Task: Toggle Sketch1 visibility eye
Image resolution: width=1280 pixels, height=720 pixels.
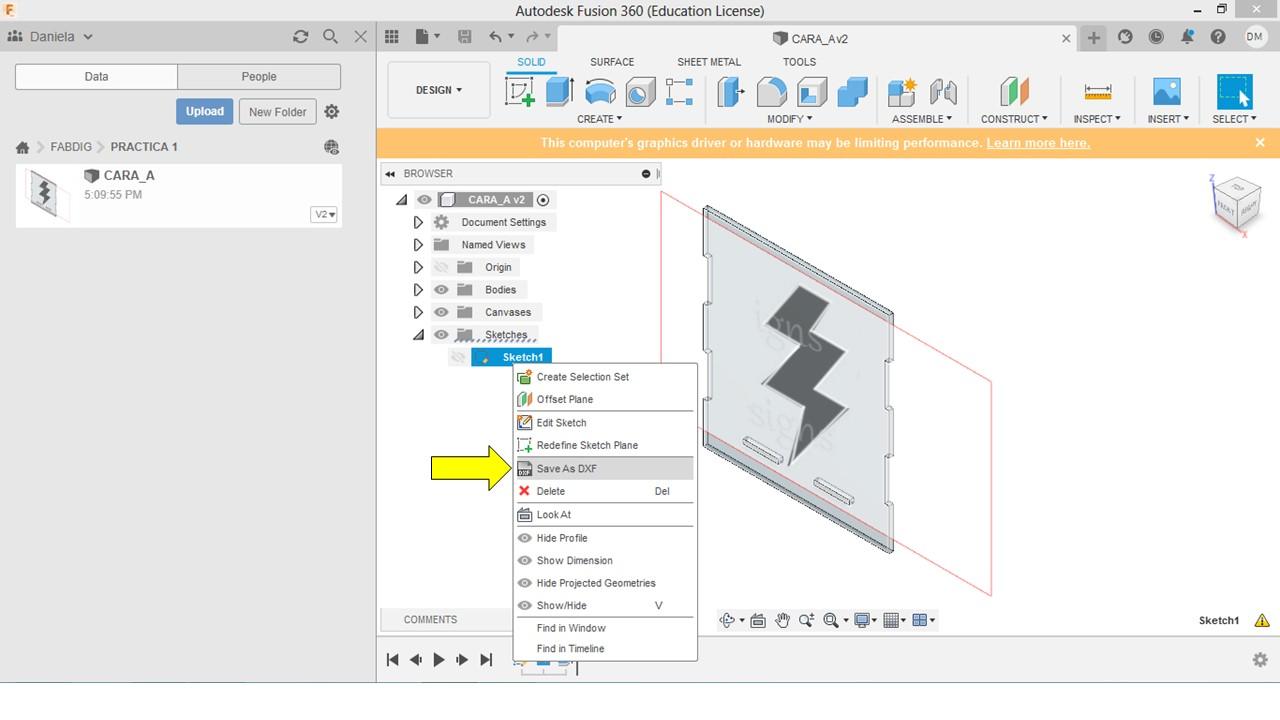Action: (458, 357)
